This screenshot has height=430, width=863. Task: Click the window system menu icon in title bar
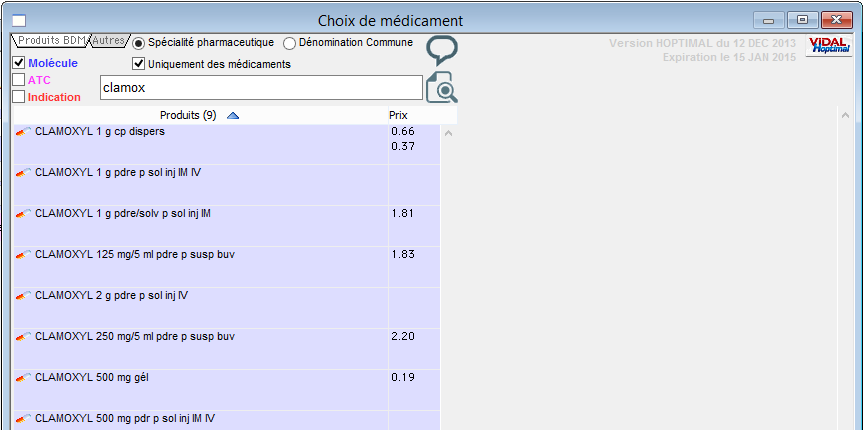click(x=19, y=21)
